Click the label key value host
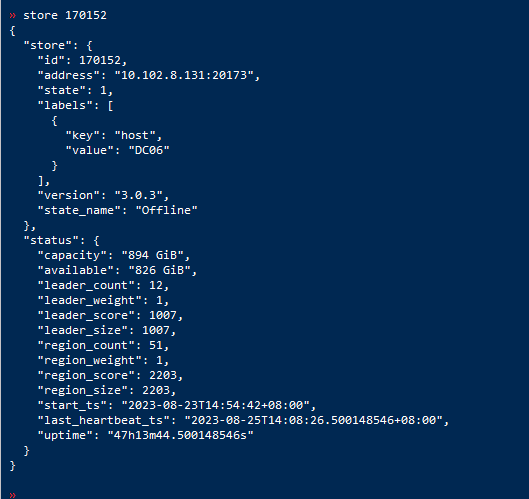 tap(135, 135)
